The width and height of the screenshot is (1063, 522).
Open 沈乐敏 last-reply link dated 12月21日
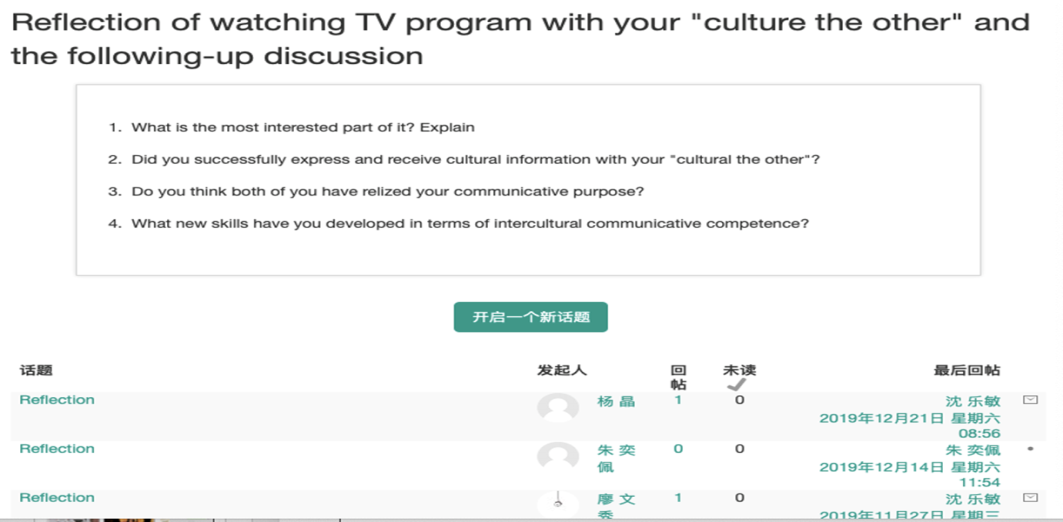coord(973,402)
